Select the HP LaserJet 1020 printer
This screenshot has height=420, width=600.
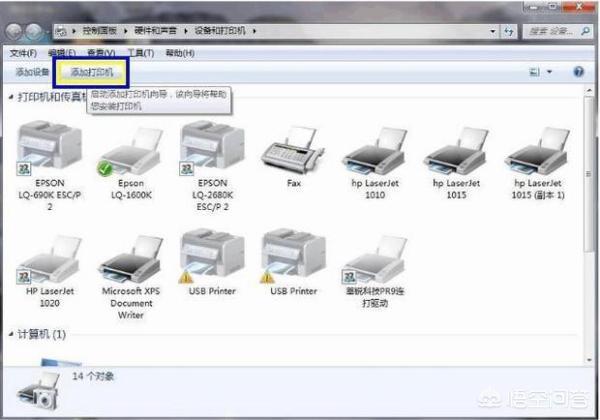pyautogui.click(x=49, y=272)
